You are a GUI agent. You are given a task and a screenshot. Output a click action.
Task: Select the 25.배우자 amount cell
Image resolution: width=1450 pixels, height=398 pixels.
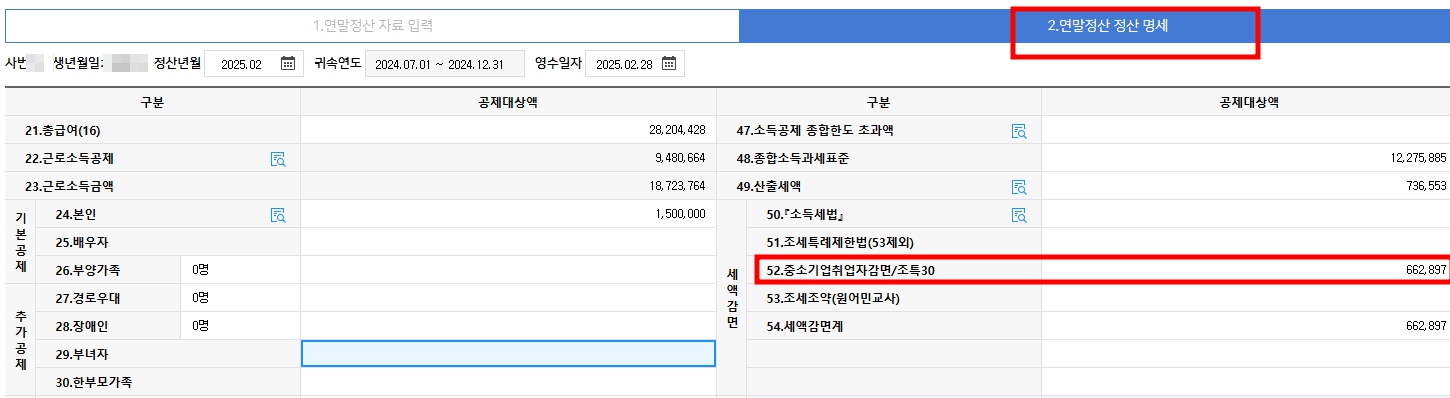[508, 242]
